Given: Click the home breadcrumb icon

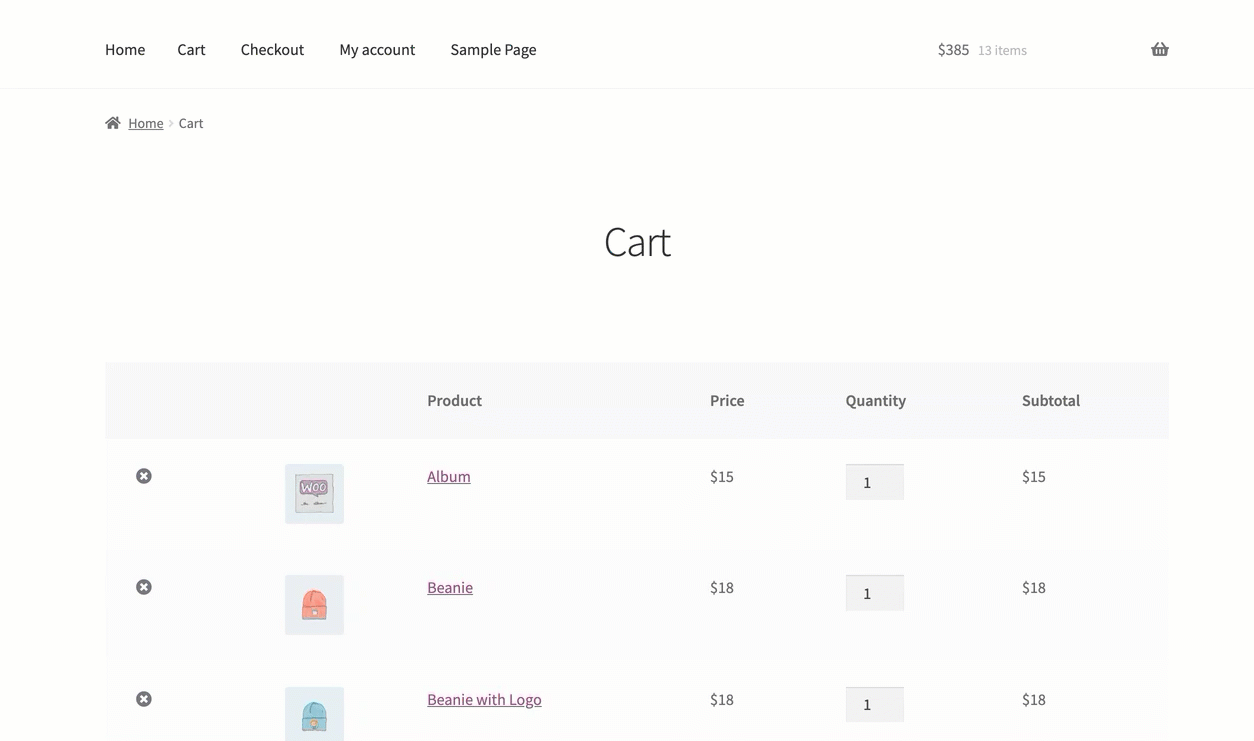Looking at the screenshot, I should pos(113,123).
